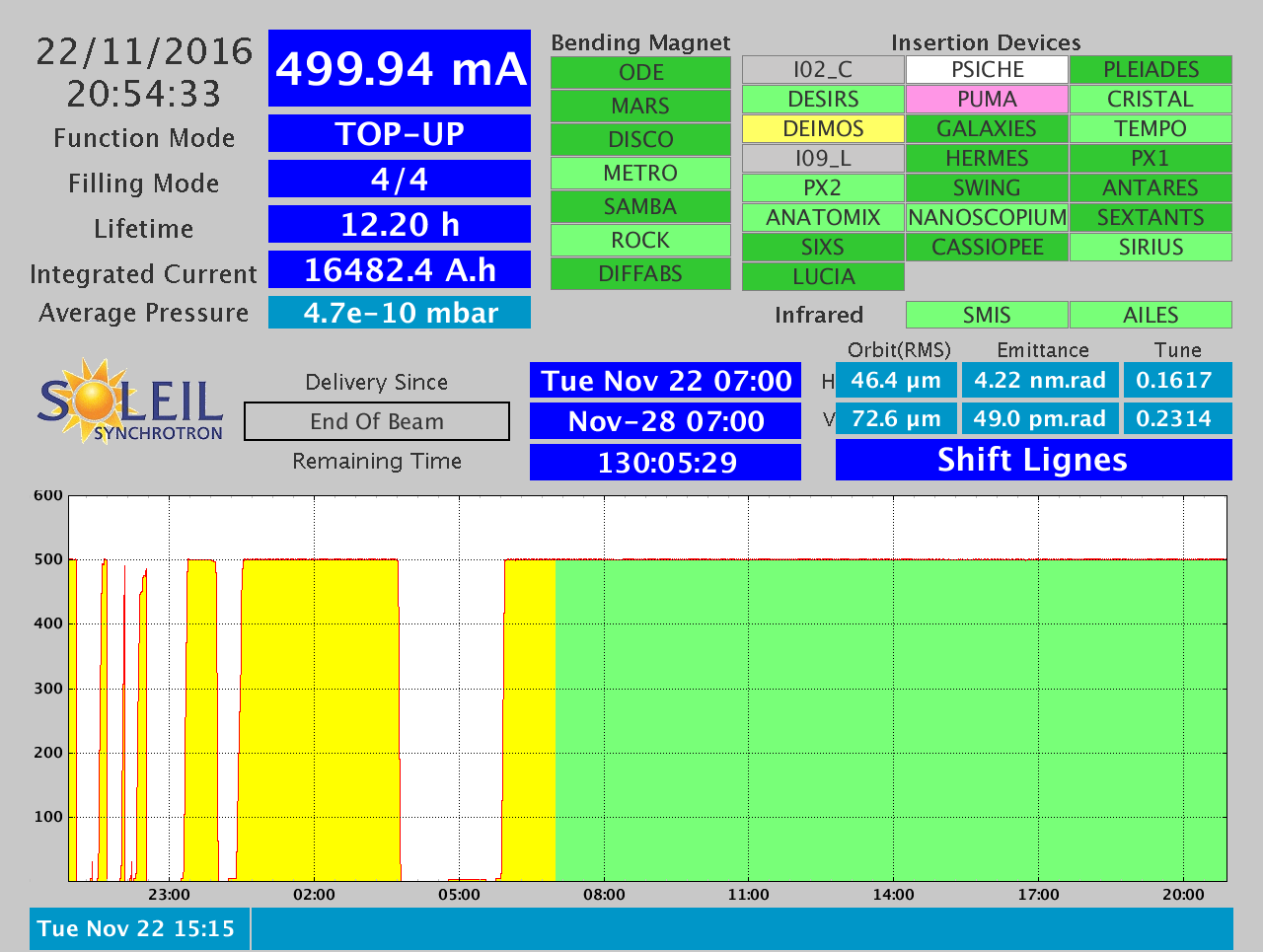Select the HERMES beamline box
This screenshot has width=1263, height=952.
pos(987,159)
